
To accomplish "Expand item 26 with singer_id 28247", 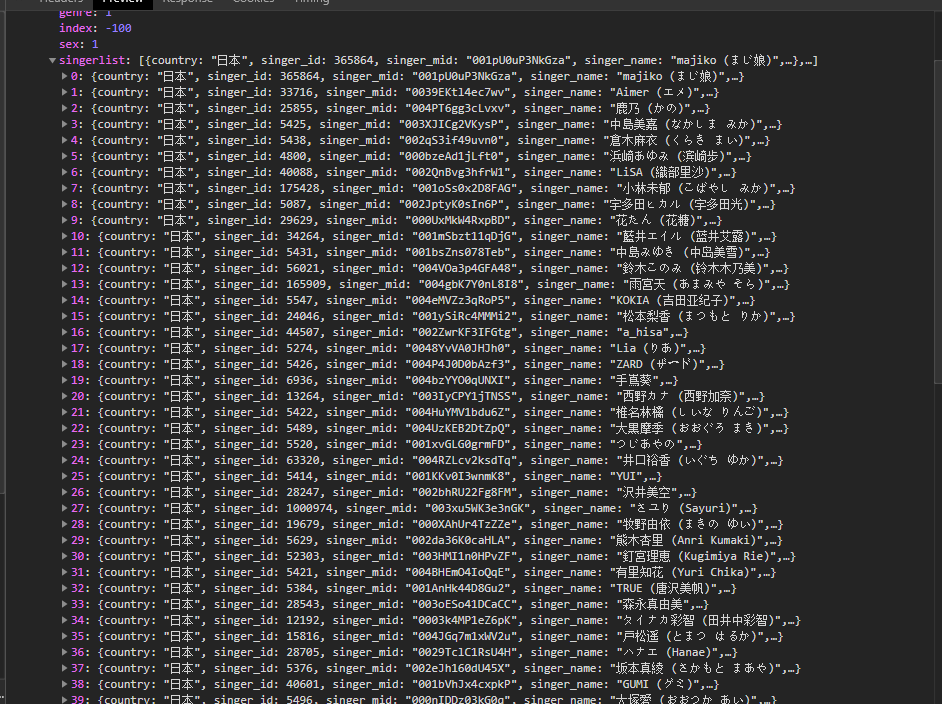I will (x=64, y=493).
